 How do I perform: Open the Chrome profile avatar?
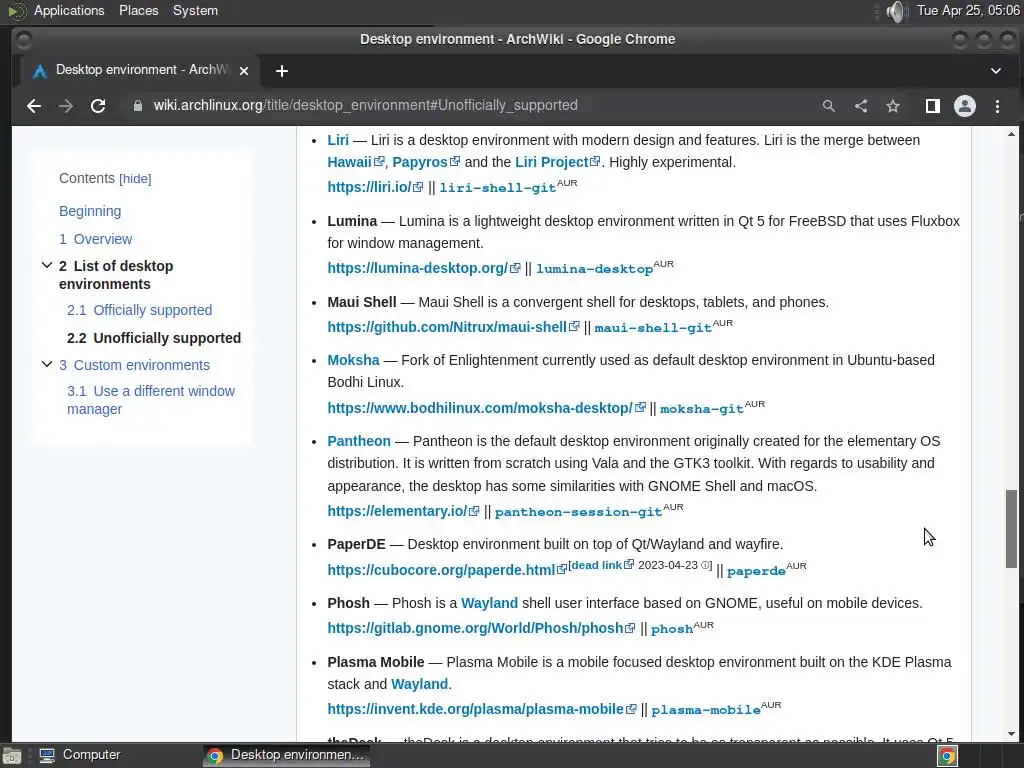click(x=965, y=106)
